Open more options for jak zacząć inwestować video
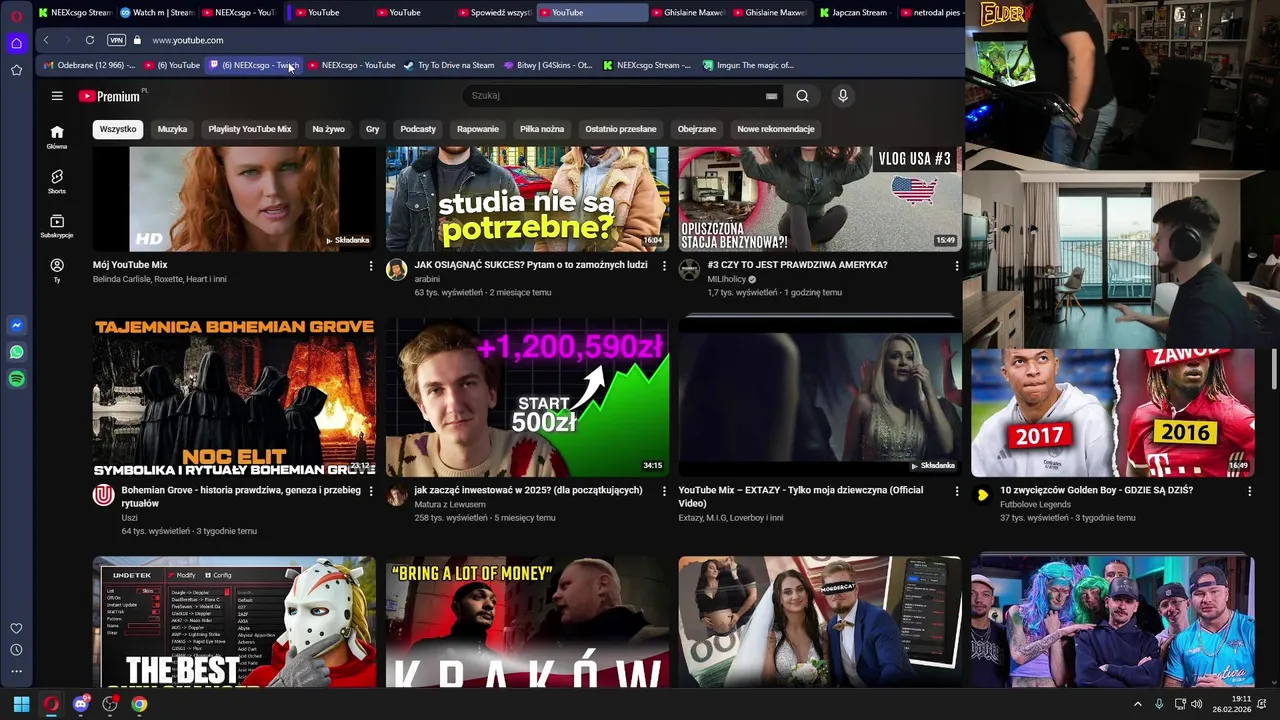This screenshot has height=720, width=1280. pyautogui.click(x=664, y=491)
